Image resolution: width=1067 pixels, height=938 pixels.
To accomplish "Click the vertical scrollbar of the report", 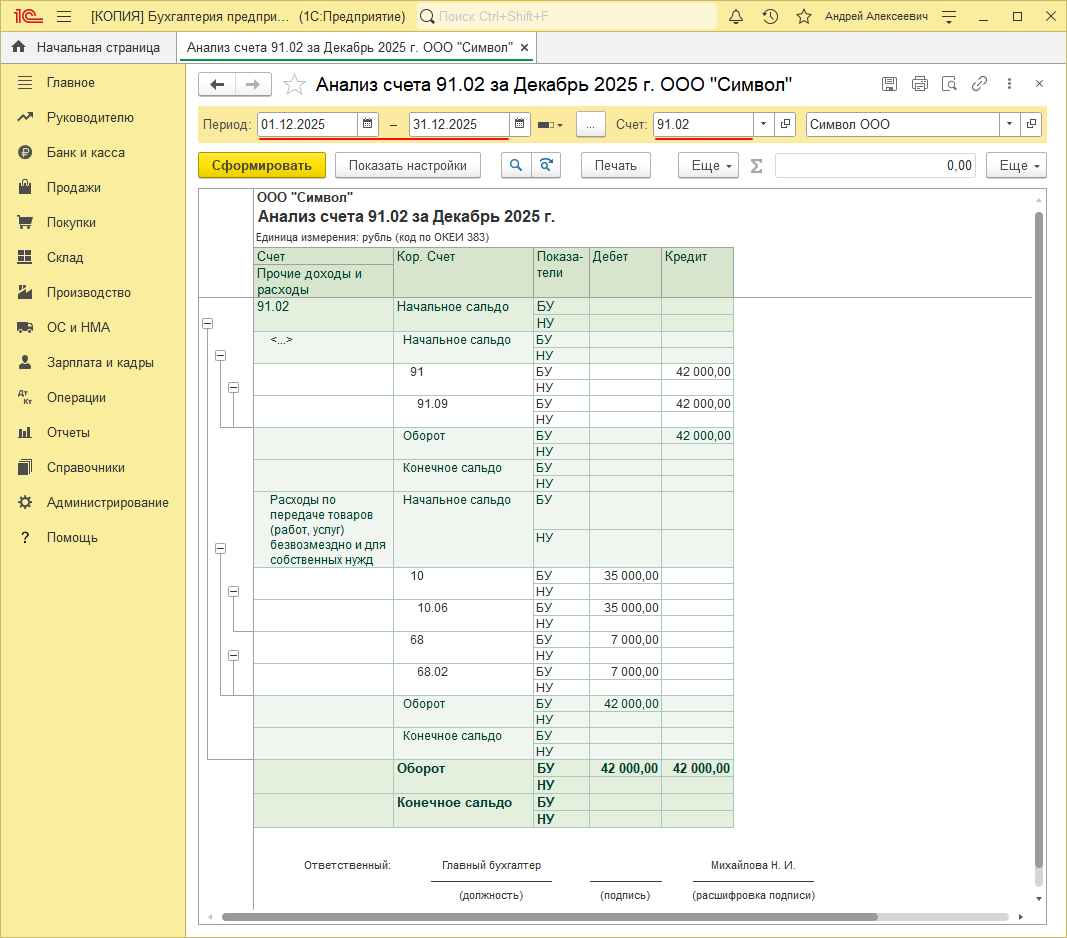I will [x=1039, y=540].
